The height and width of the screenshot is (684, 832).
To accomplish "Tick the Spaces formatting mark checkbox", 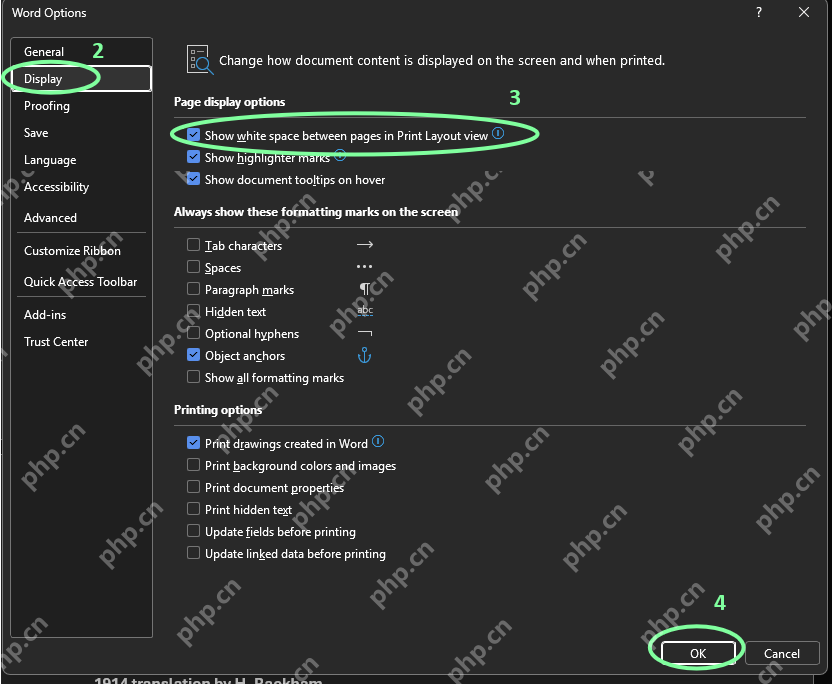I will click(x=194, y=267).
